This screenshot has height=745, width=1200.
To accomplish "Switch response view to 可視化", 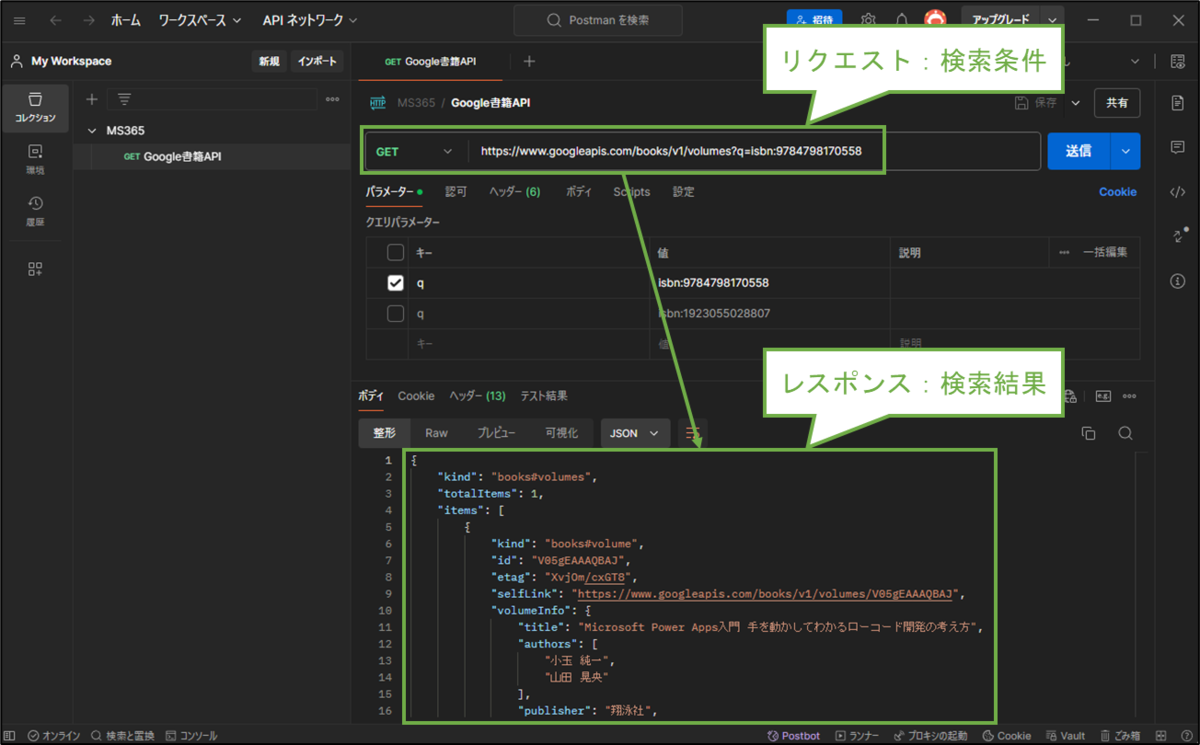I will pos(562,433).
